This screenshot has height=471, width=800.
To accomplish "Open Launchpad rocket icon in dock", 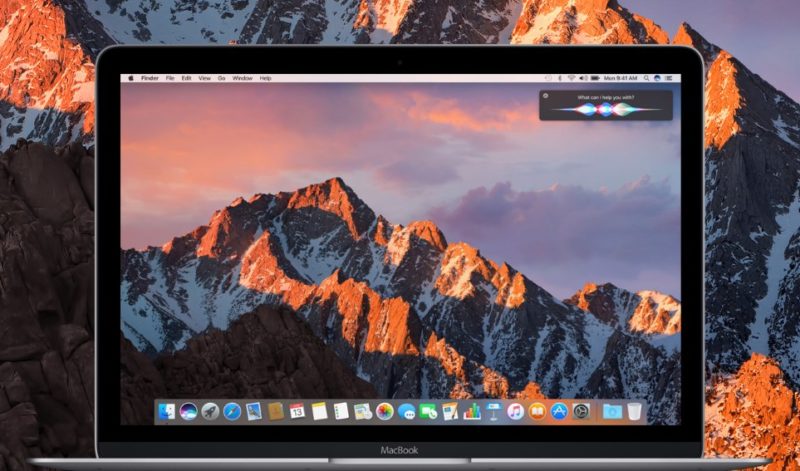I will [210, 411].
